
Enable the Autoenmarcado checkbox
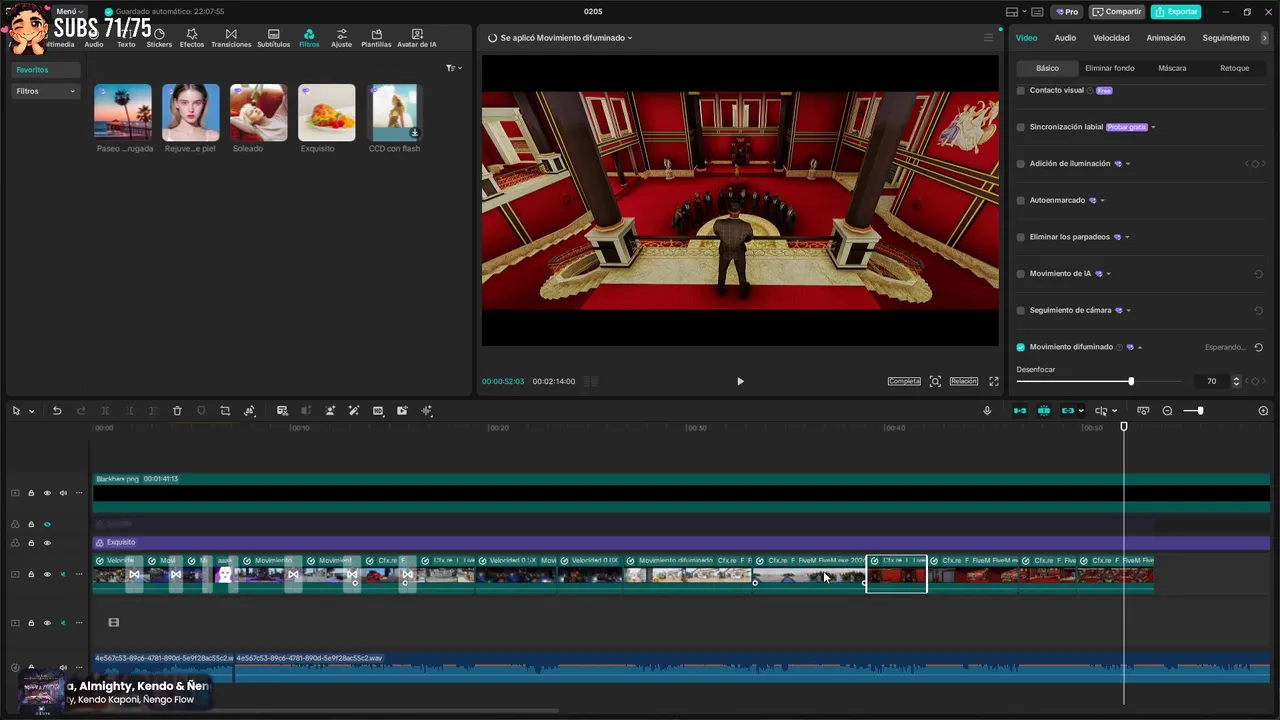[x=1020, y=200]
